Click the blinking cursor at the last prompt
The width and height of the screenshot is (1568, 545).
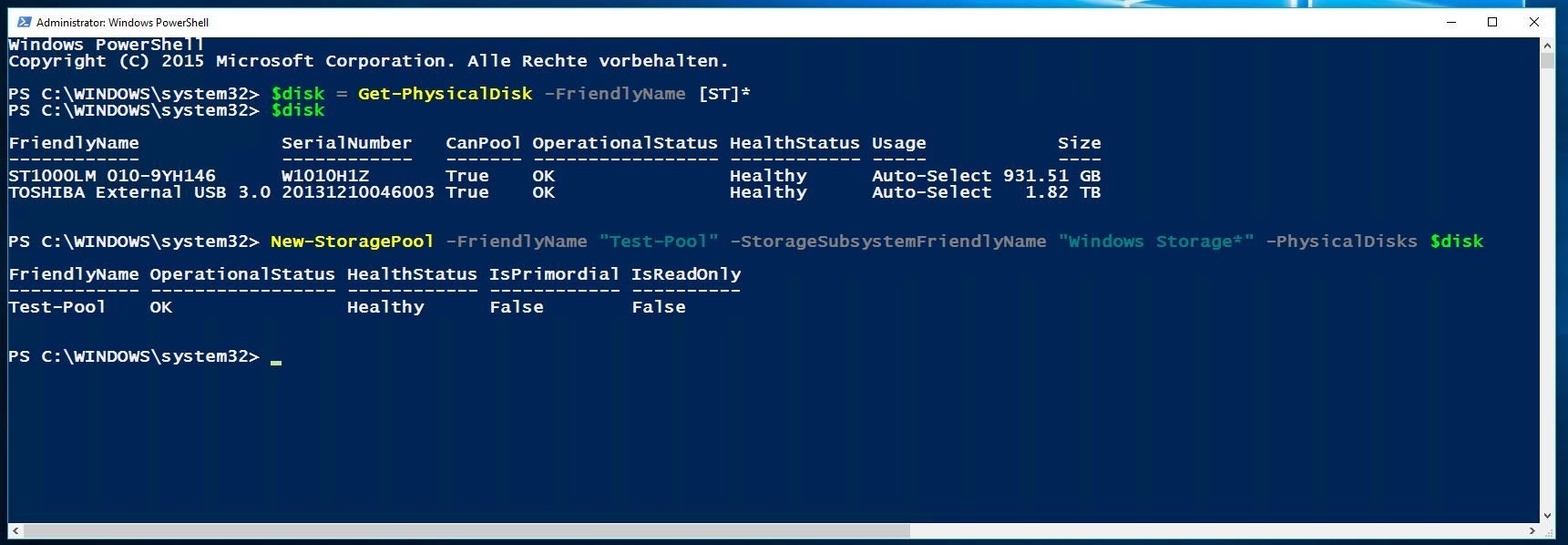(x=276, y=362)
